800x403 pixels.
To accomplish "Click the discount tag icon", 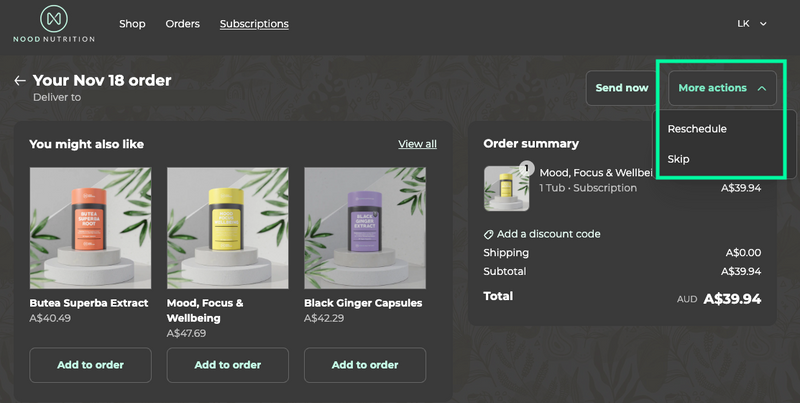I will pos(488,234).
